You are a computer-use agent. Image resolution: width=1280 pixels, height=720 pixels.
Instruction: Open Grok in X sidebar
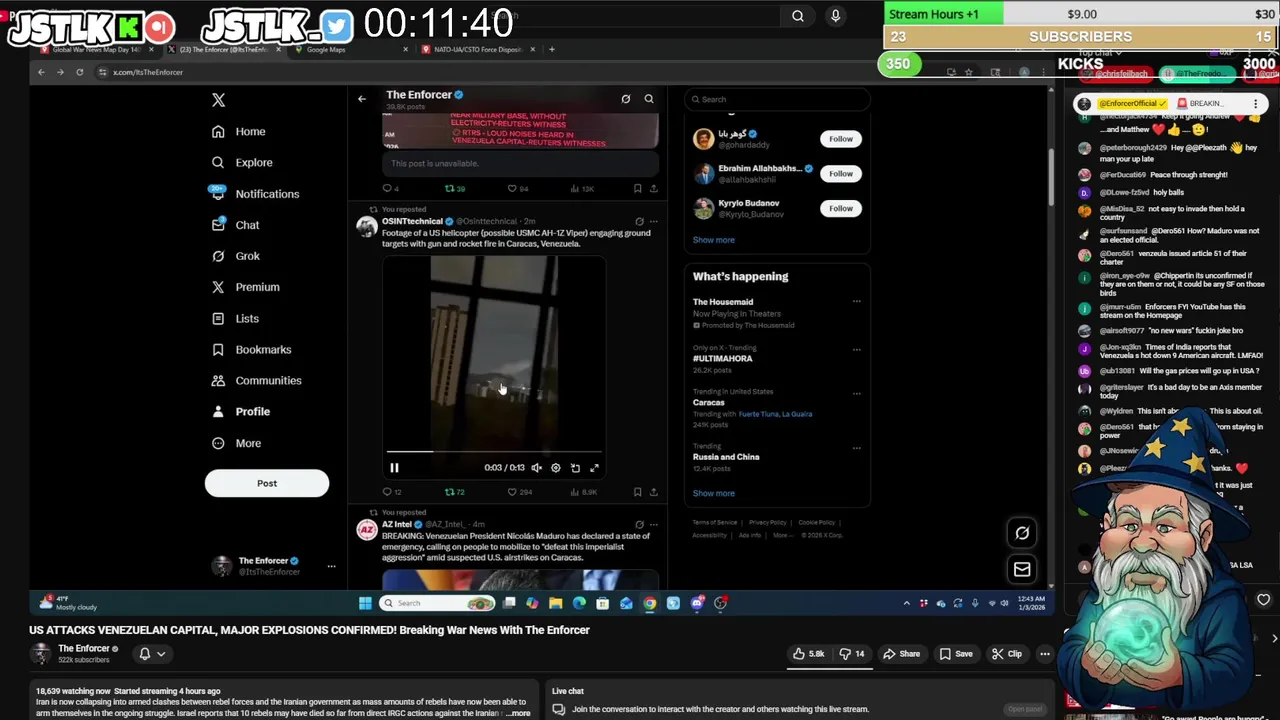pos(236,256)
